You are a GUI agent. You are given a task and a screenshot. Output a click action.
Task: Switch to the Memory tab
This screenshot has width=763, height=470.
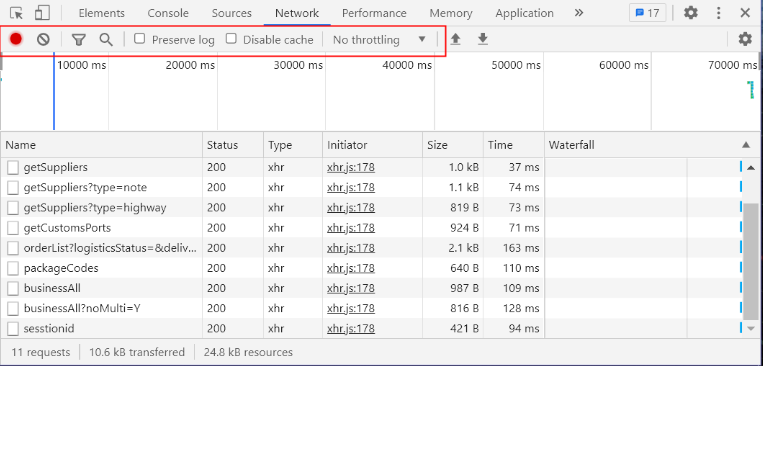point(451,13)
